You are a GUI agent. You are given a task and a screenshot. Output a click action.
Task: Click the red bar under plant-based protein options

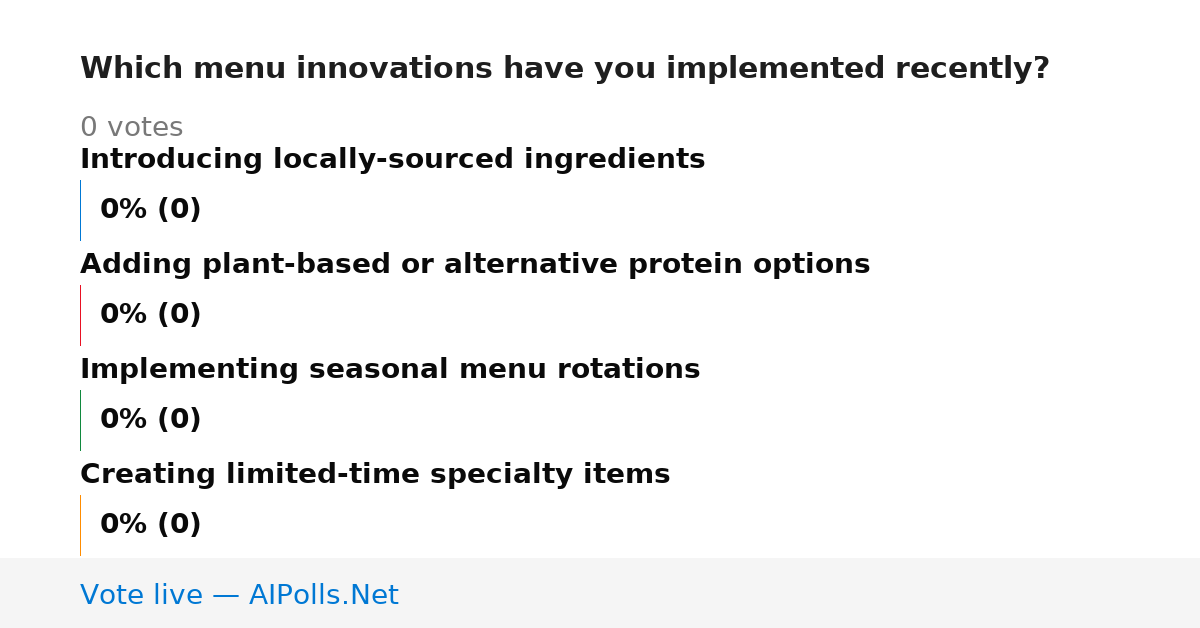tap(80, 315)
